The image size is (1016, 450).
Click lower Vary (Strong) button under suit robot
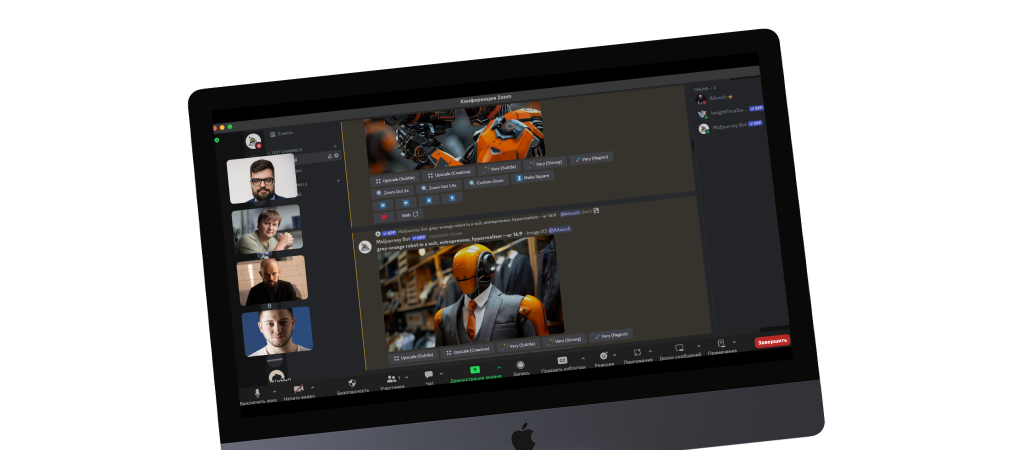[564, 339]
